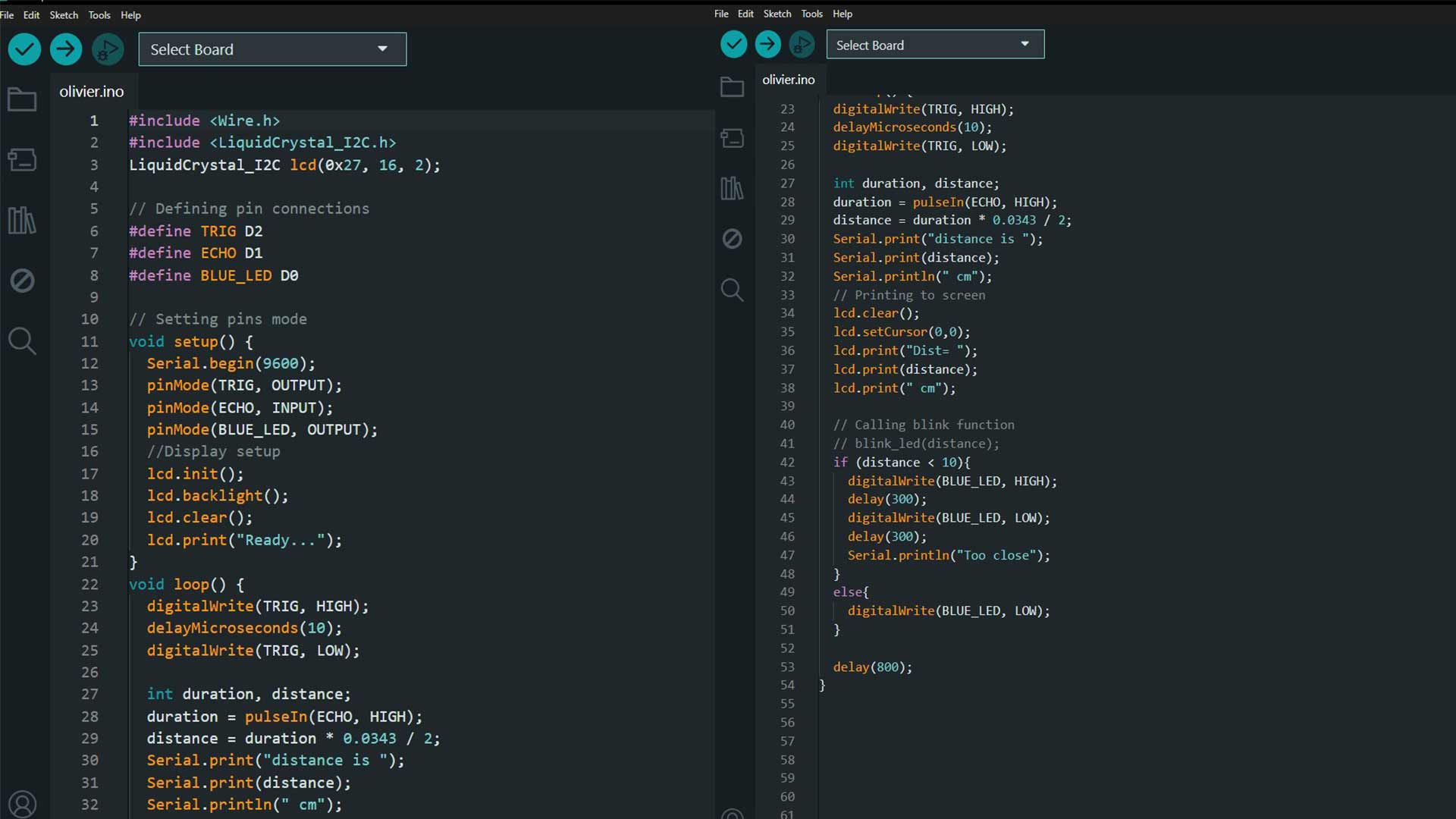
Task: Open Select Board dropdown in the left window
Action: click(x=272, y=49)
